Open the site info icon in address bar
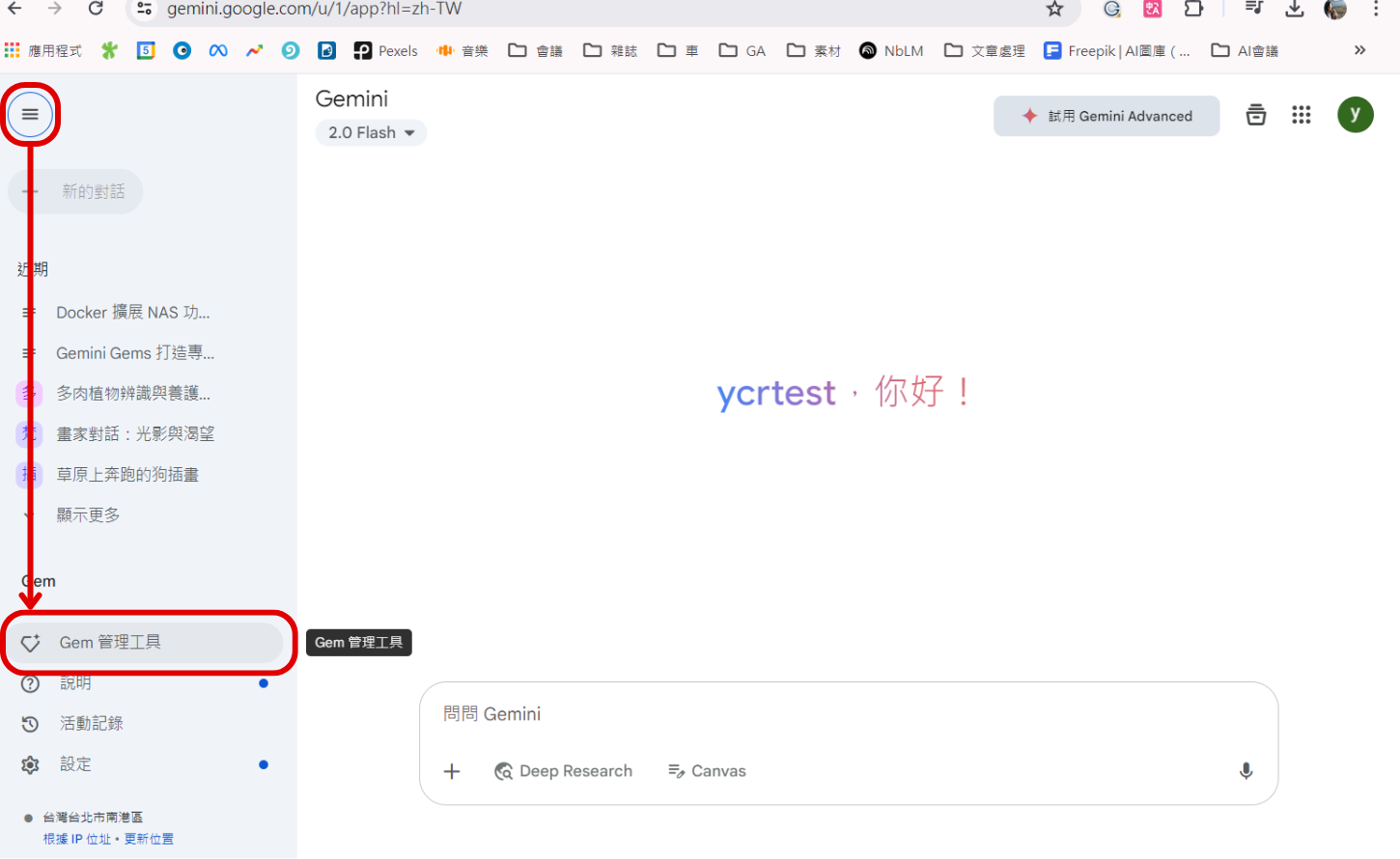This screenshot has height=859, width=1400. point(144,9)
